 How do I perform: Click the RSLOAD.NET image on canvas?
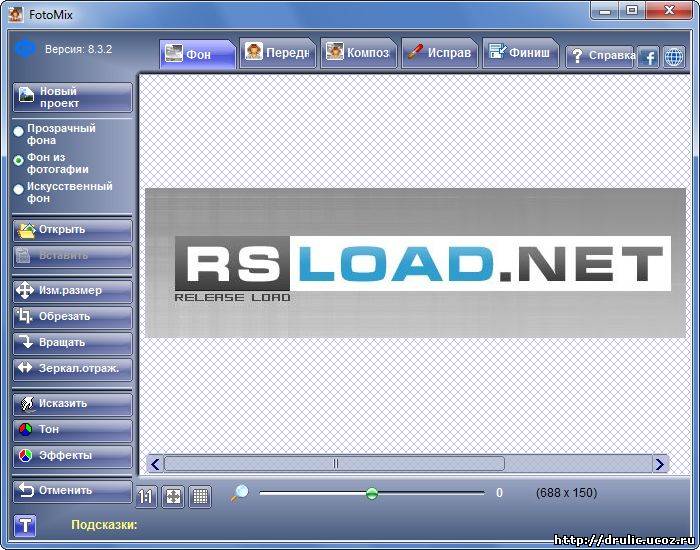click(415, 262)
